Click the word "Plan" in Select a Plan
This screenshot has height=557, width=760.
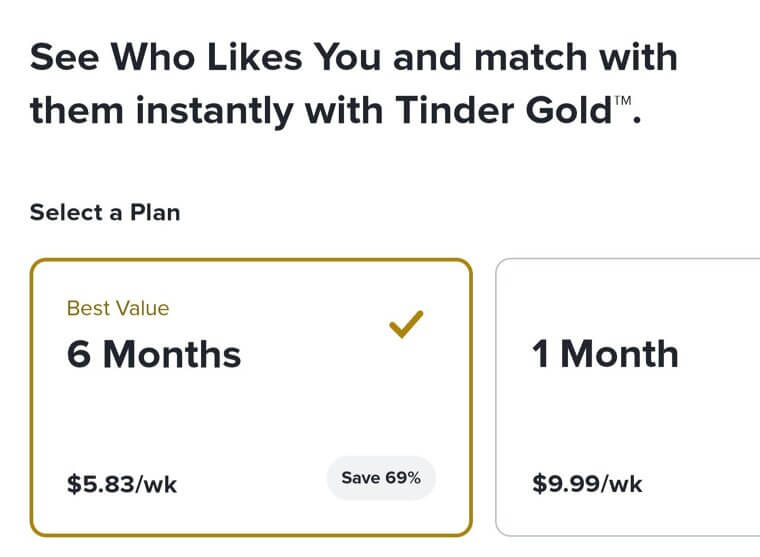155,212
